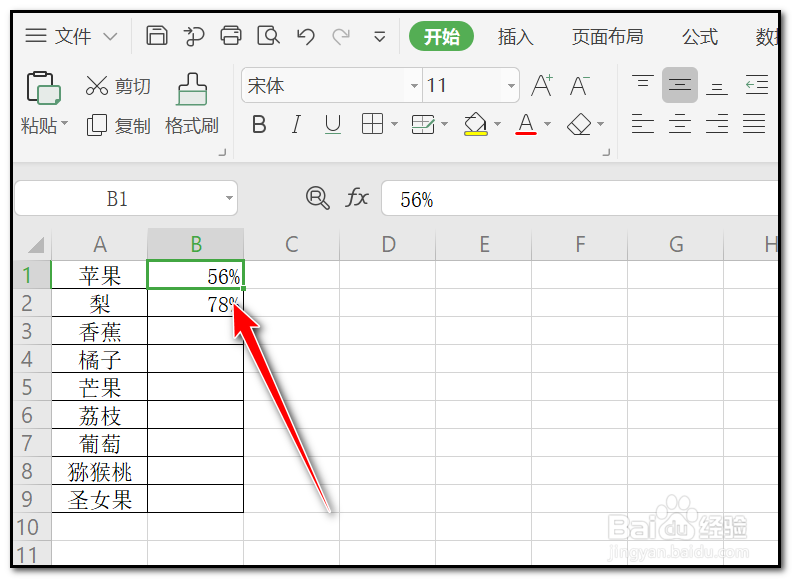Viewport: 792px width, 579px height.
Task: Select column D header
Action: [x=388, y=244]
